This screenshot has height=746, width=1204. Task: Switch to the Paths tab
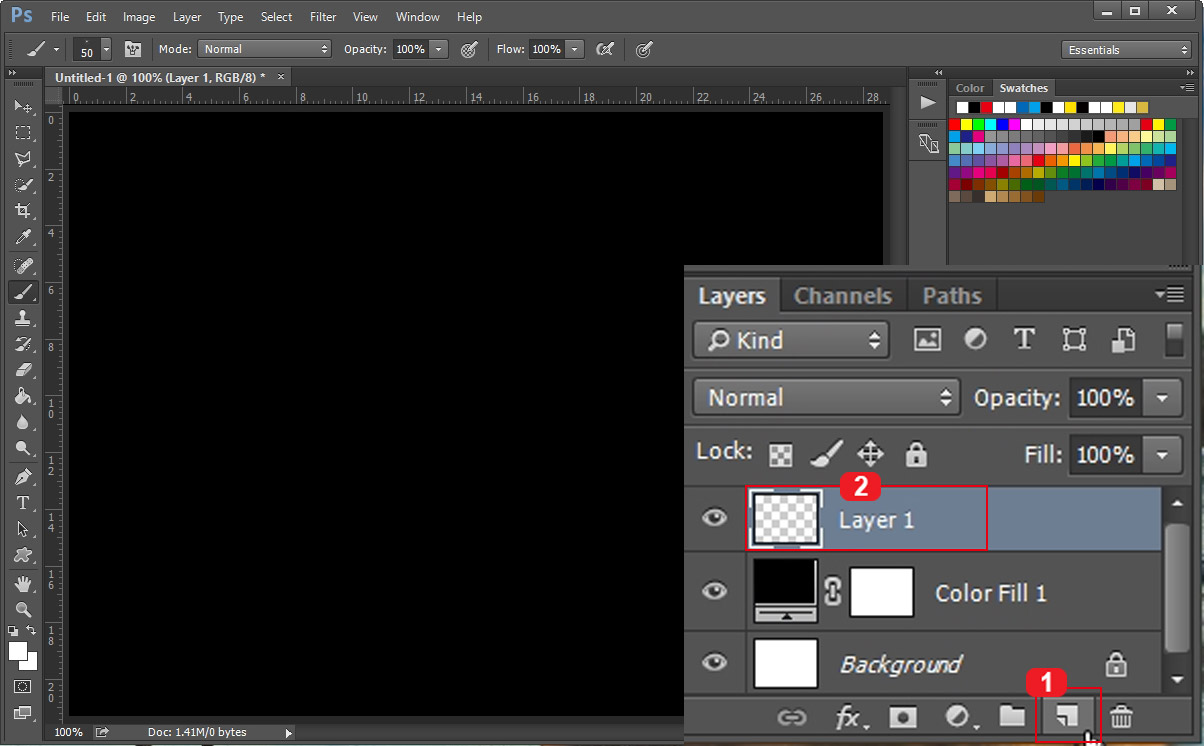(x=952, y=296)
